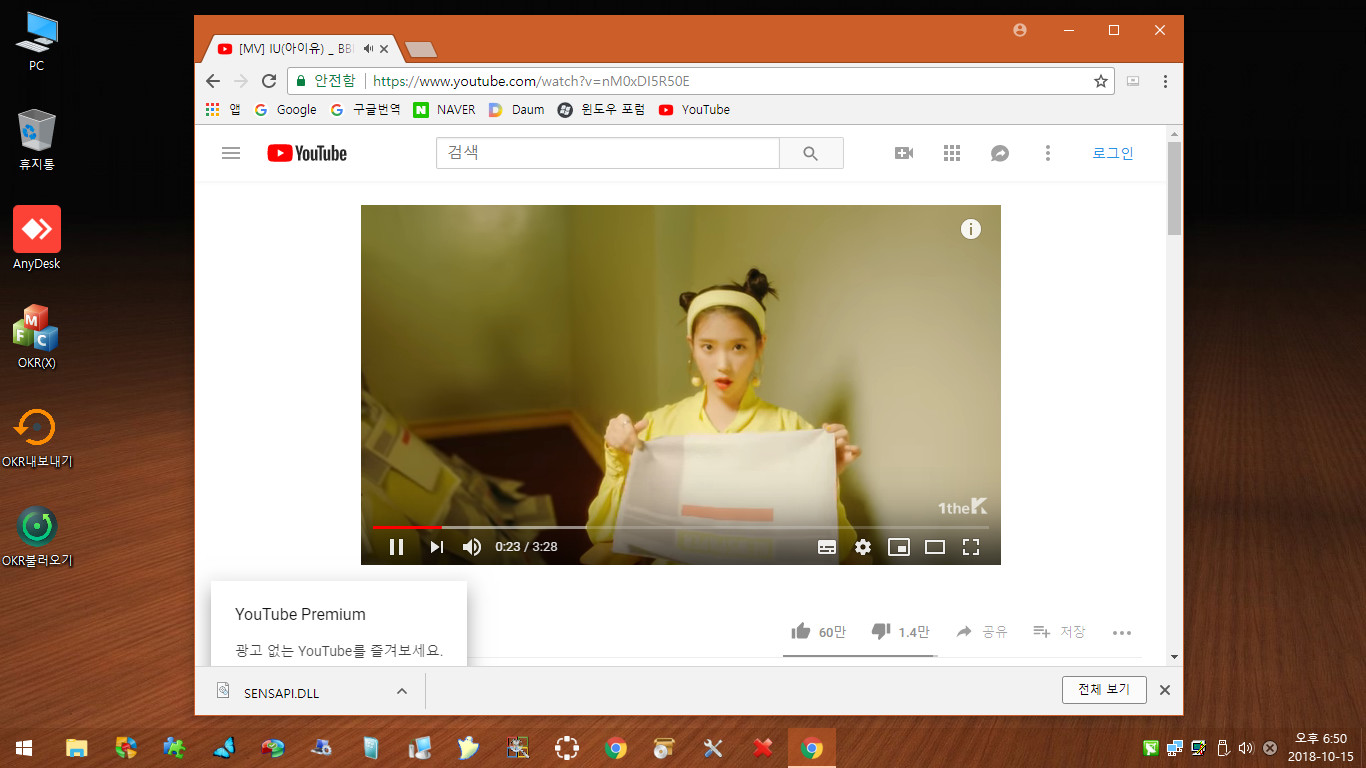The image size is (1366, 768).
Task: Open the NAVER bookmark
Action: click(445, 110)
